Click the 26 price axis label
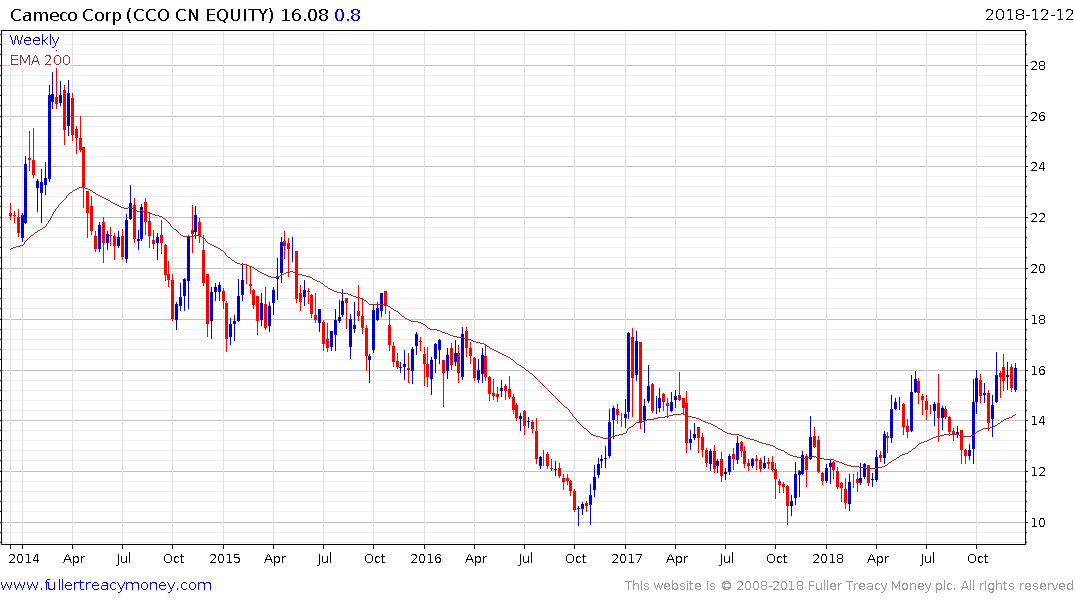The height and width of the screenshot is (600, 1075). 1038,117
